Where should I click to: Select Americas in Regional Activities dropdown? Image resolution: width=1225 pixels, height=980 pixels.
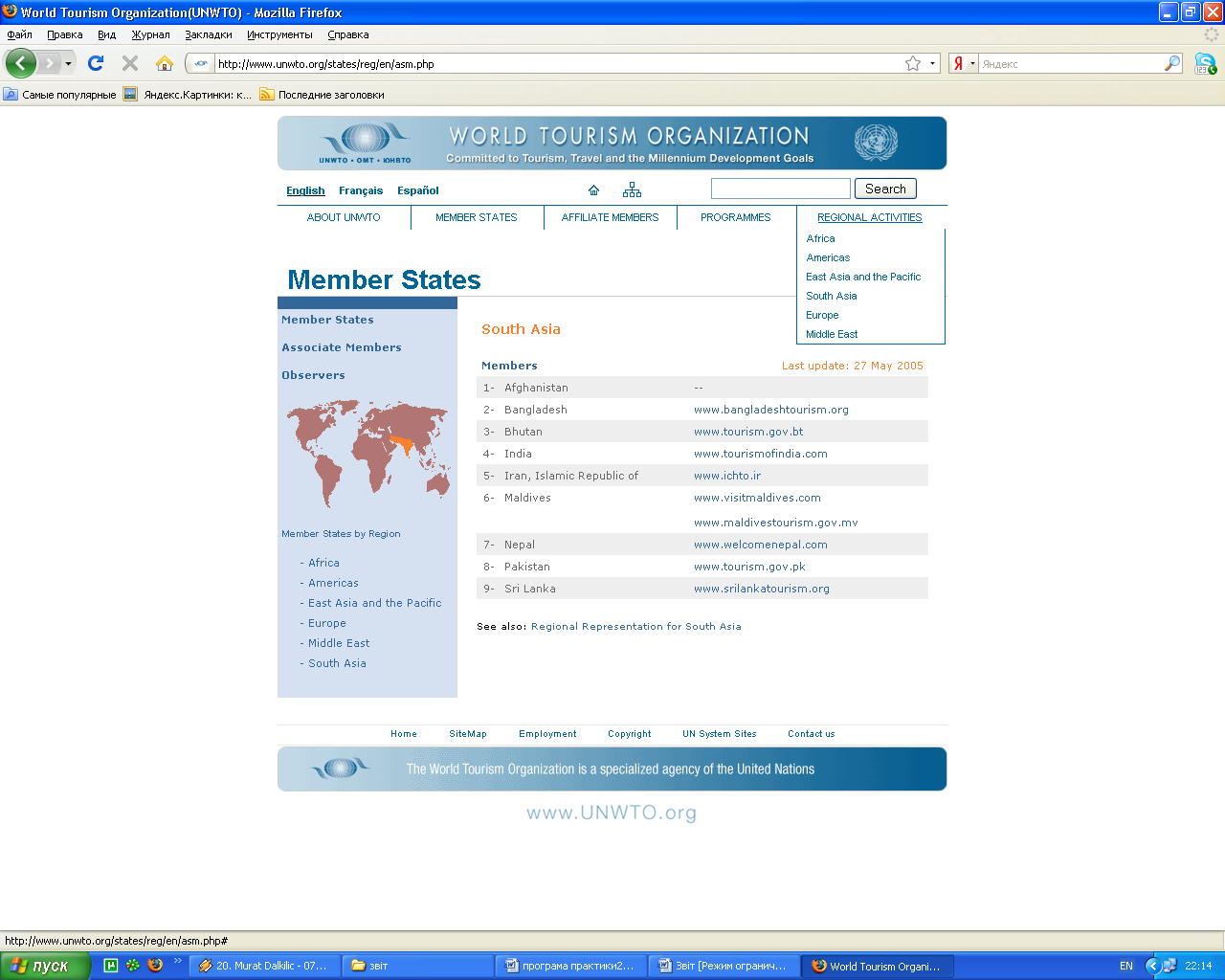click(828, 257)
